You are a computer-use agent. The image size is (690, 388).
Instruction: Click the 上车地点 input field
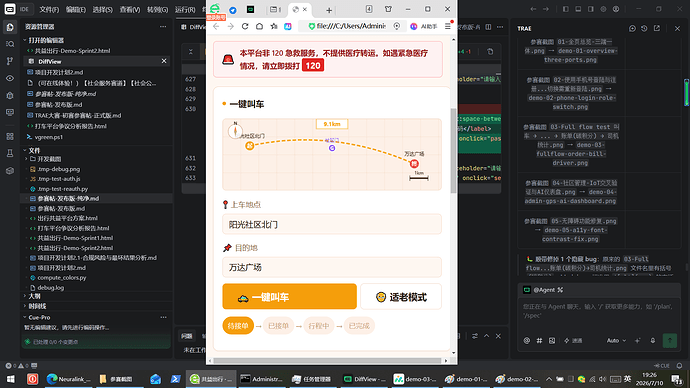(332, 225)
